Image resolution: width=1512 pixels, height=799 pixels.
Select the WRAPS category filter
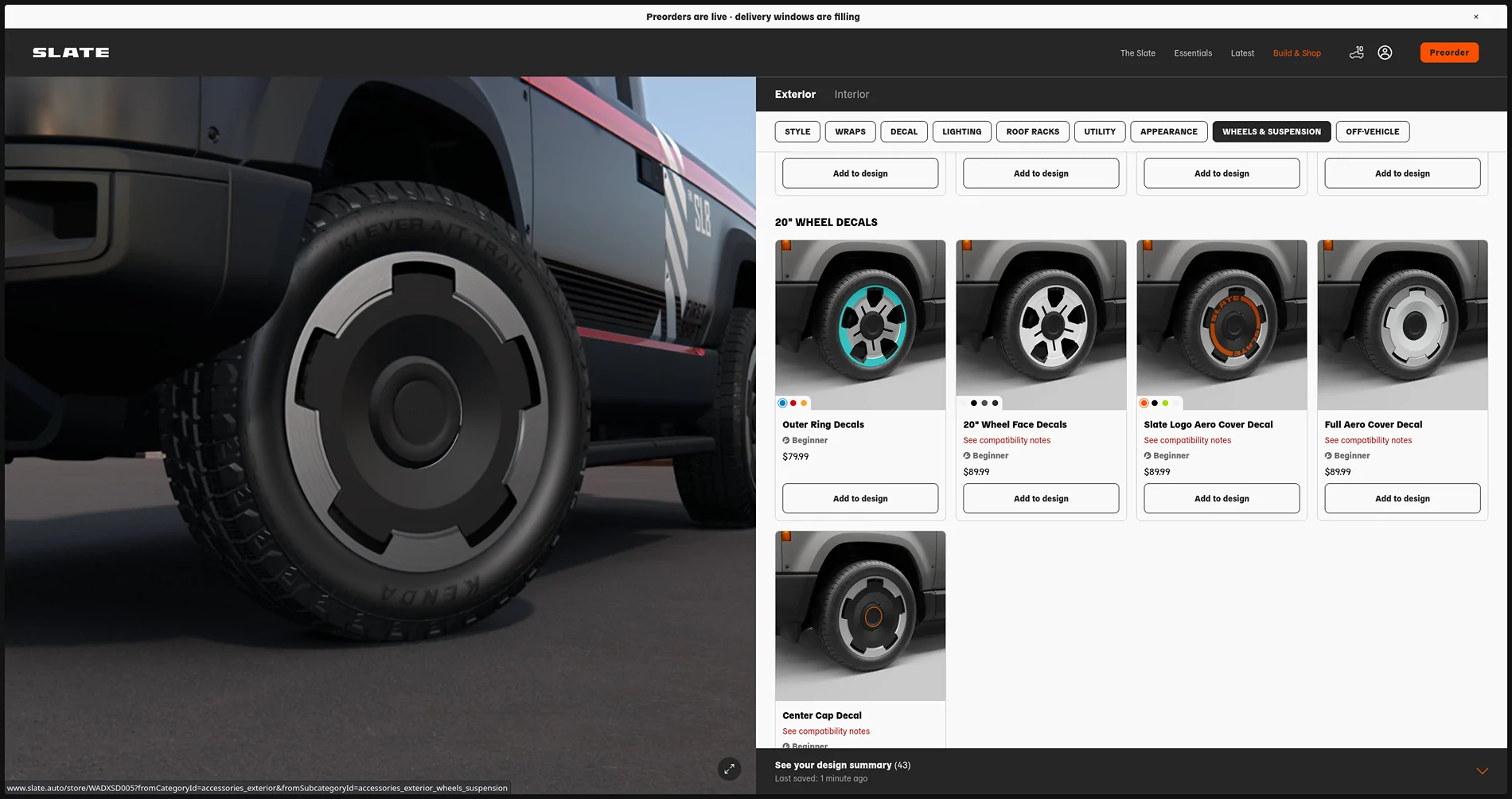pyautogui.click(x=850, y=131)
